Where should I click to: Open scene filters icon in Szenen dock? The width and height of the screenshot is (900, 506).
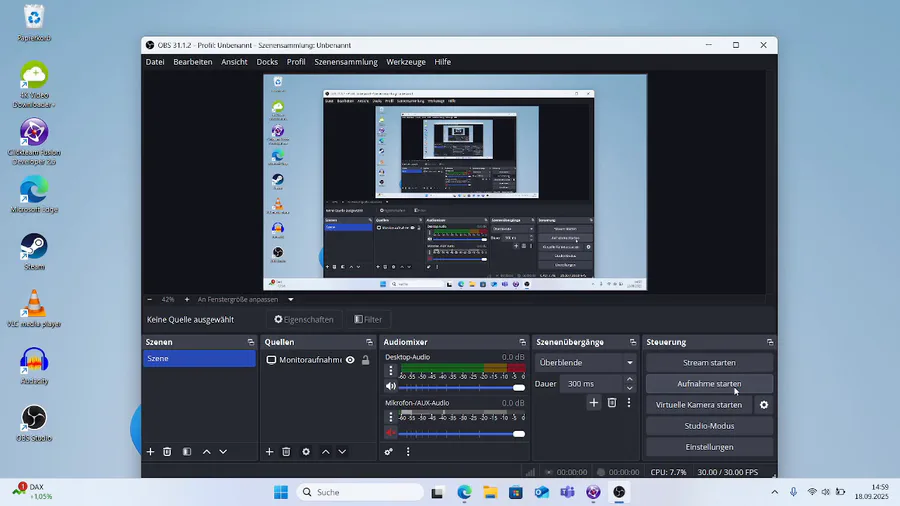187,452
